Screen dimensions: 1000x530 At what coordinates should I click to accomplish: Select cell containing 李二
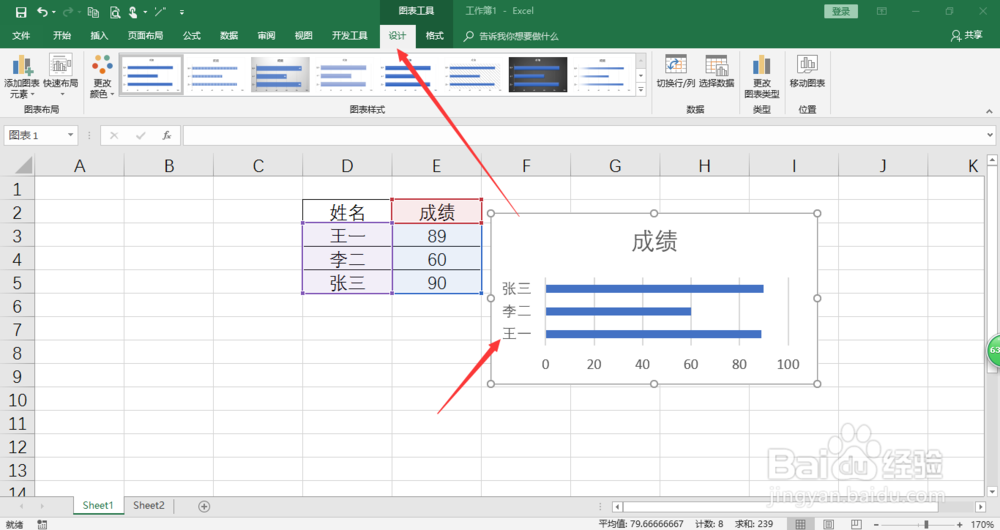[x=347, y=259]
